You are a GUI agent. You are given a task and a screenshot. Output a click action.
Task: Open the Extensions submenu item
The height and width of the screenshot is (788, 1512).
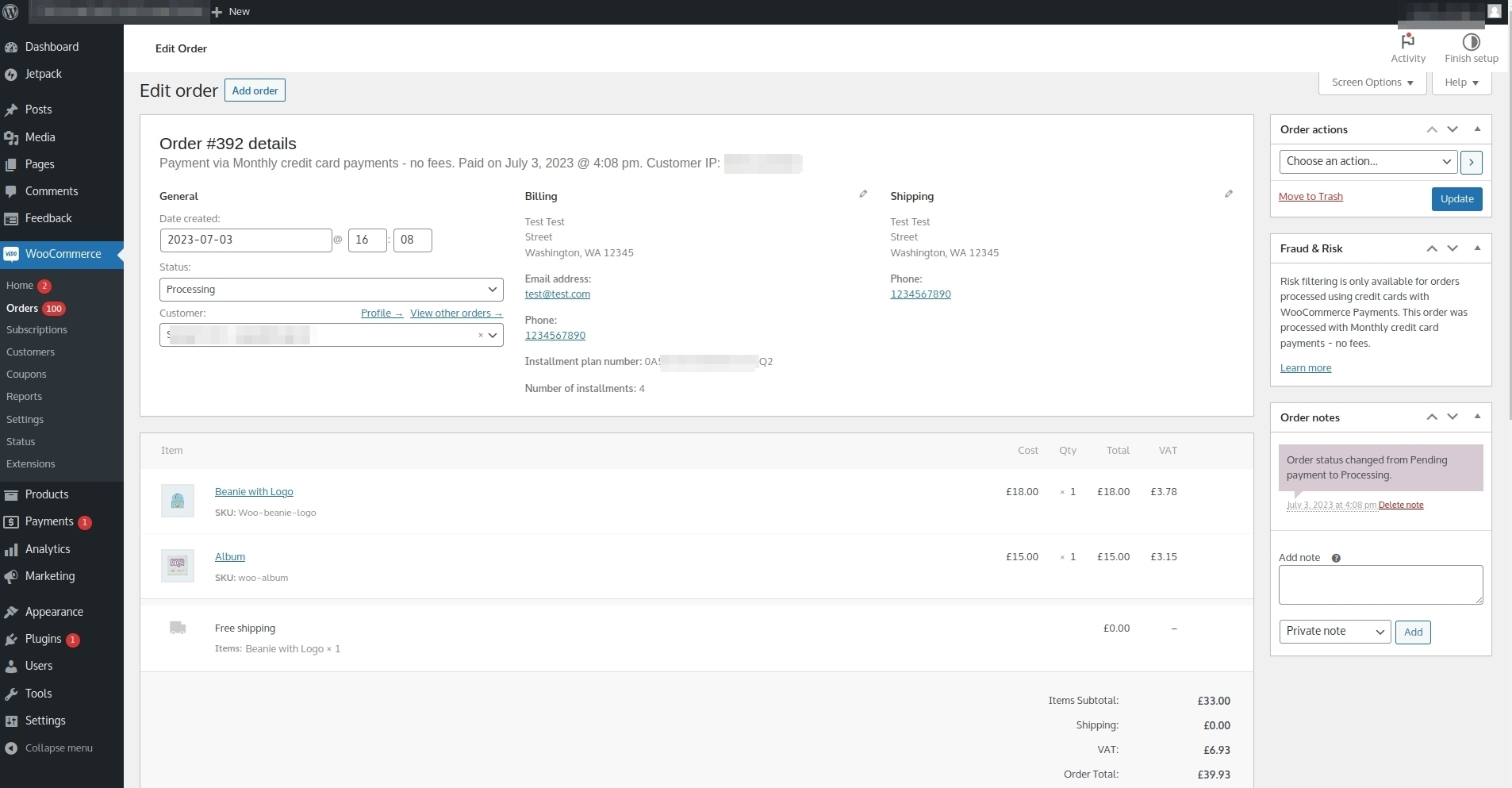[x=31, y=464]
